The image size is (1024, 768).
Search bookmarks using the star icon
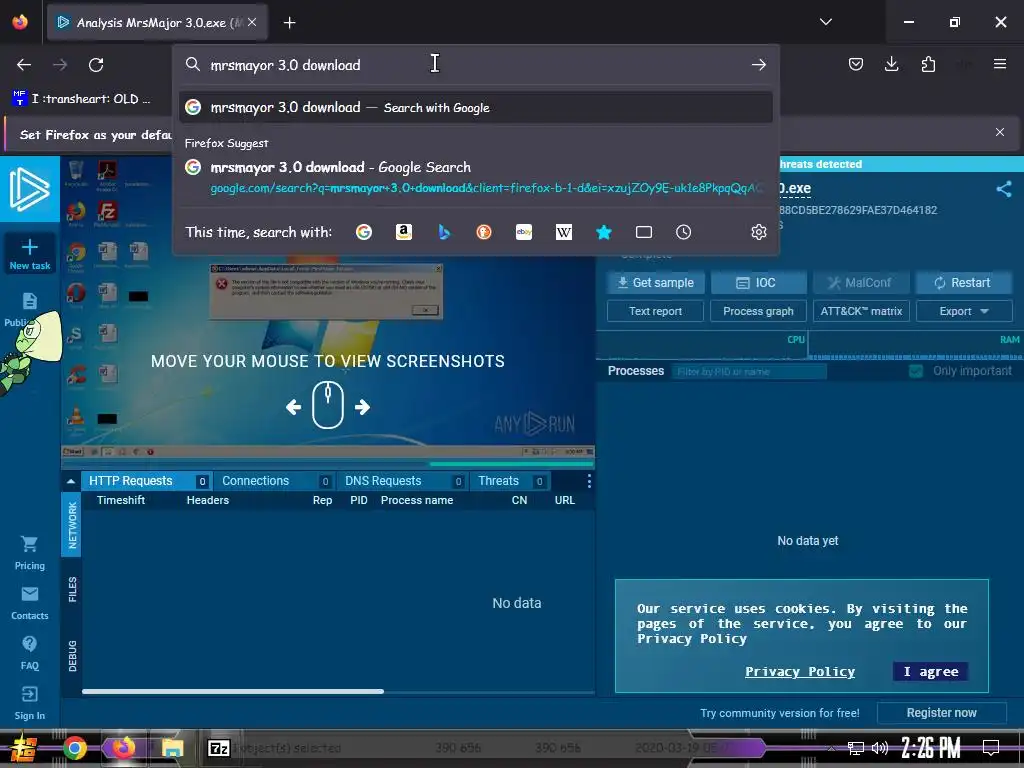click(x=604, y=232)
